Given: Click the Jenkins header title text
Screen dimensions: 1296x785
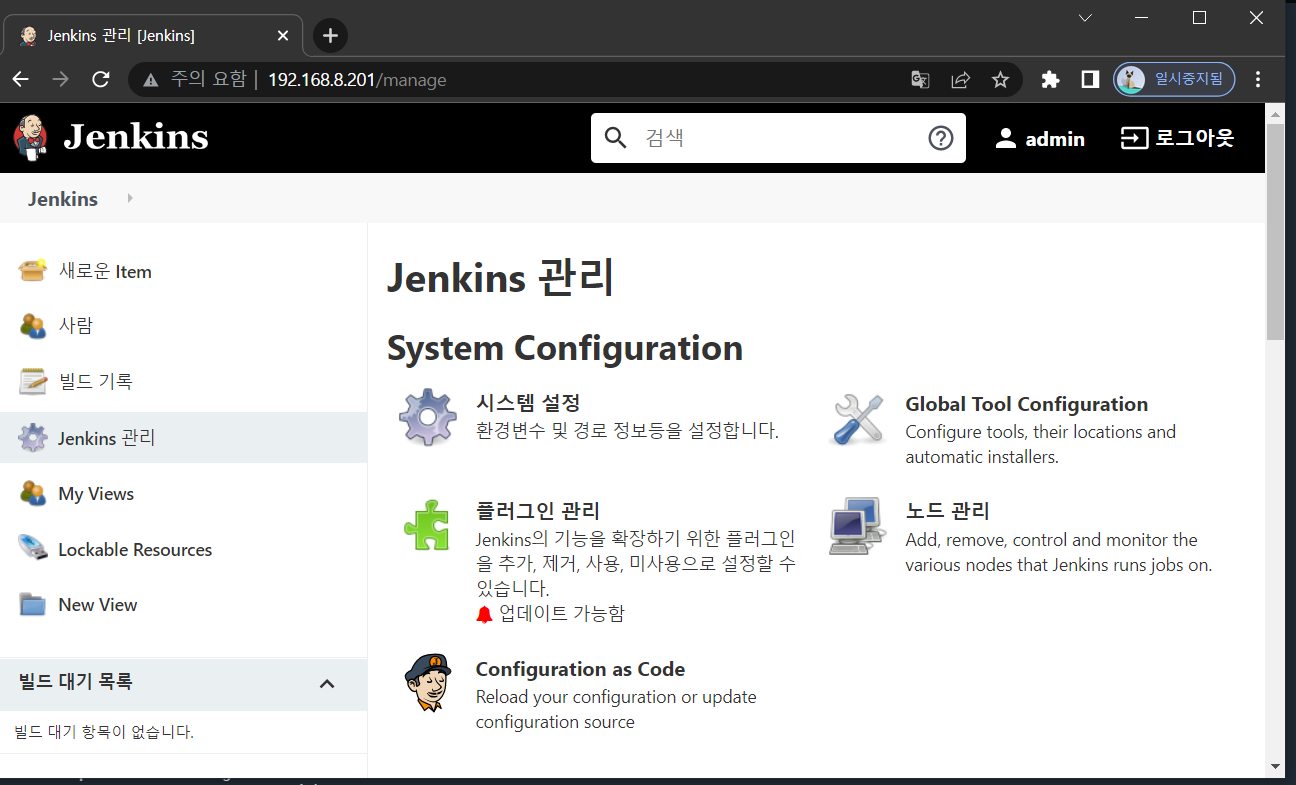Looking at the screenshot, I should [136, 136].
